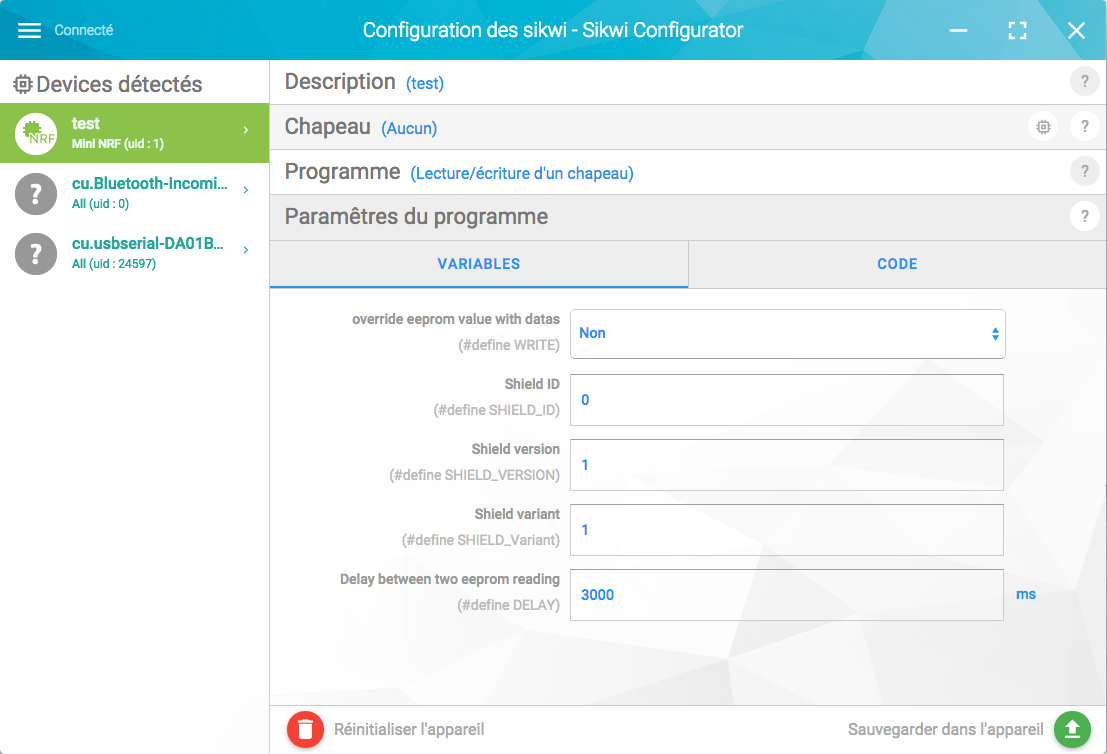The height and width of the screenshot is (754, 1107).
Task: Click the Mini NRF device avatar icon
Action: click(36, 133)
